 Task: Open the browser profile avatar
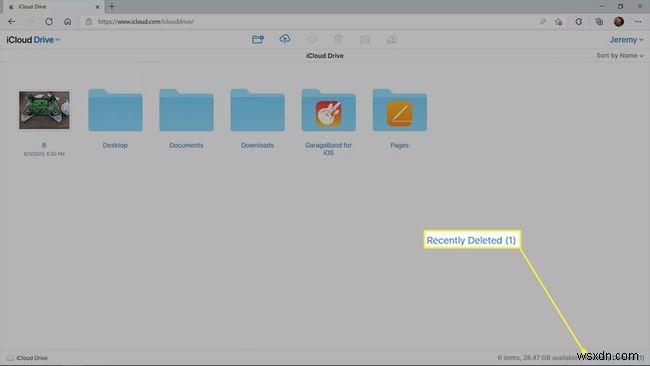[619, 22]
